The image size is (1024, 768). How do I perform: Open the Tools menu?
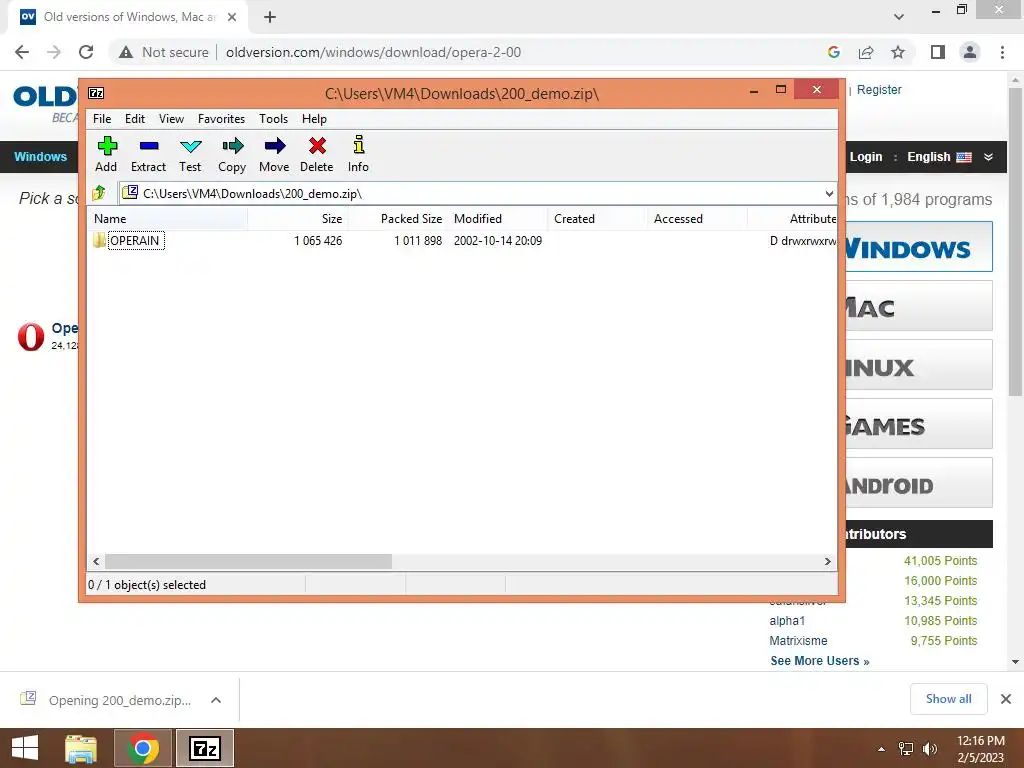click(273, 119)
